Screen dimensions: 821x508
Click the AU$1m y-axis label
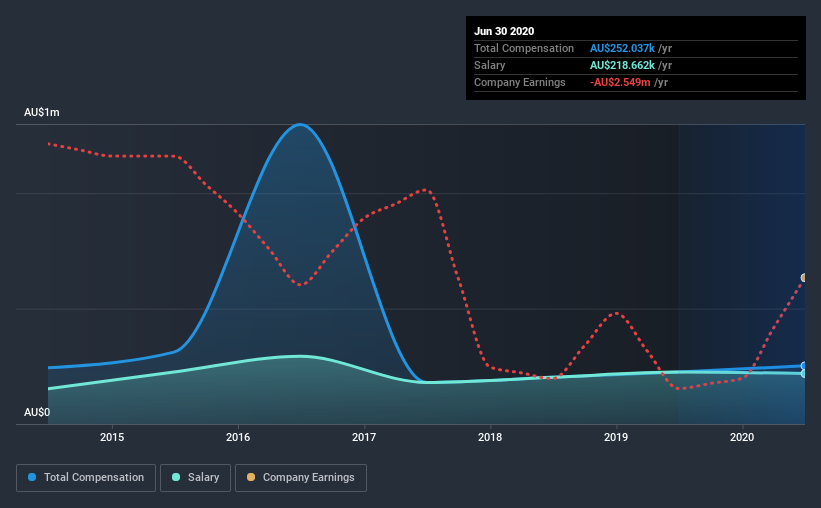42,113
